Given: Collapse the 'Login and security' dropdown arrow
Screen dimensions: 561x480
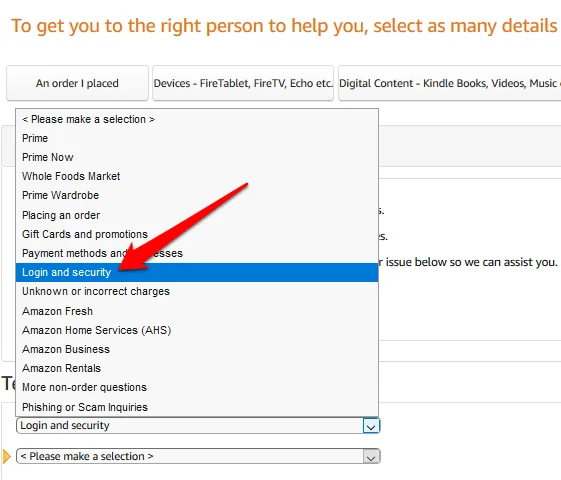Looking at the screenshot, I should (x=371, y=426).
